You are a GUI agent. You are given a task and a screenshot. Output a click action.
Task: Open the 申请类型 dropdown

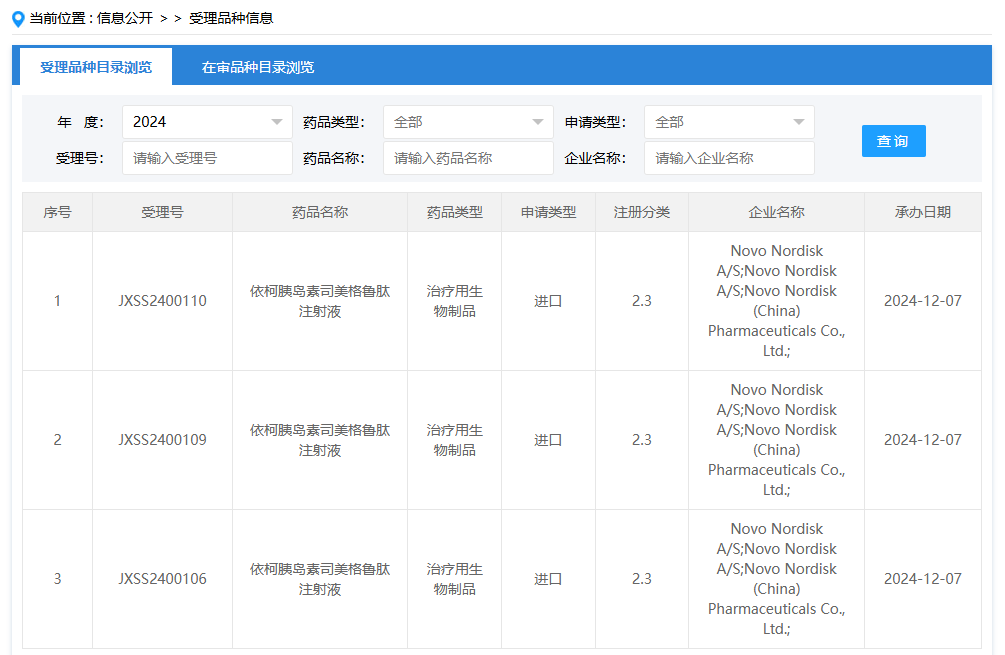coord(729,122)
